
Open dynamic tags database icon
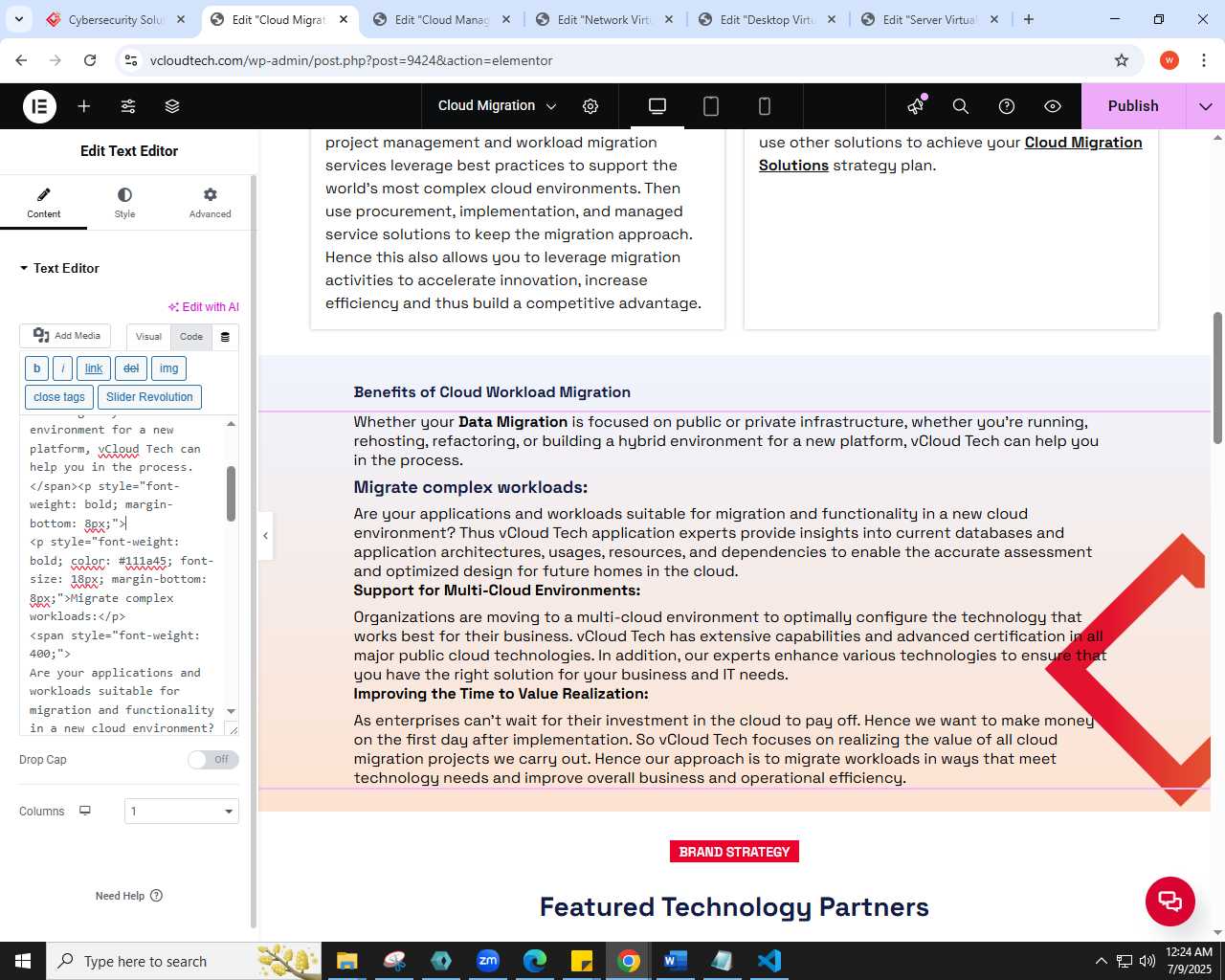point(225,337)
